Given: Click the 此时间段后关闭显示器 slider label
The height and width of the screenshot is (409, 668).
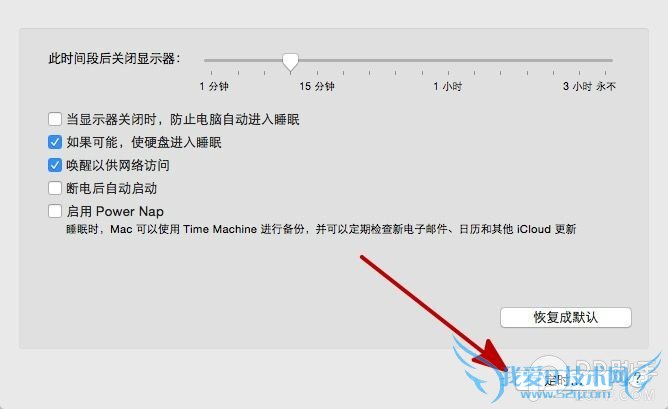Looking at the screenshot, I should coord(114,58).
